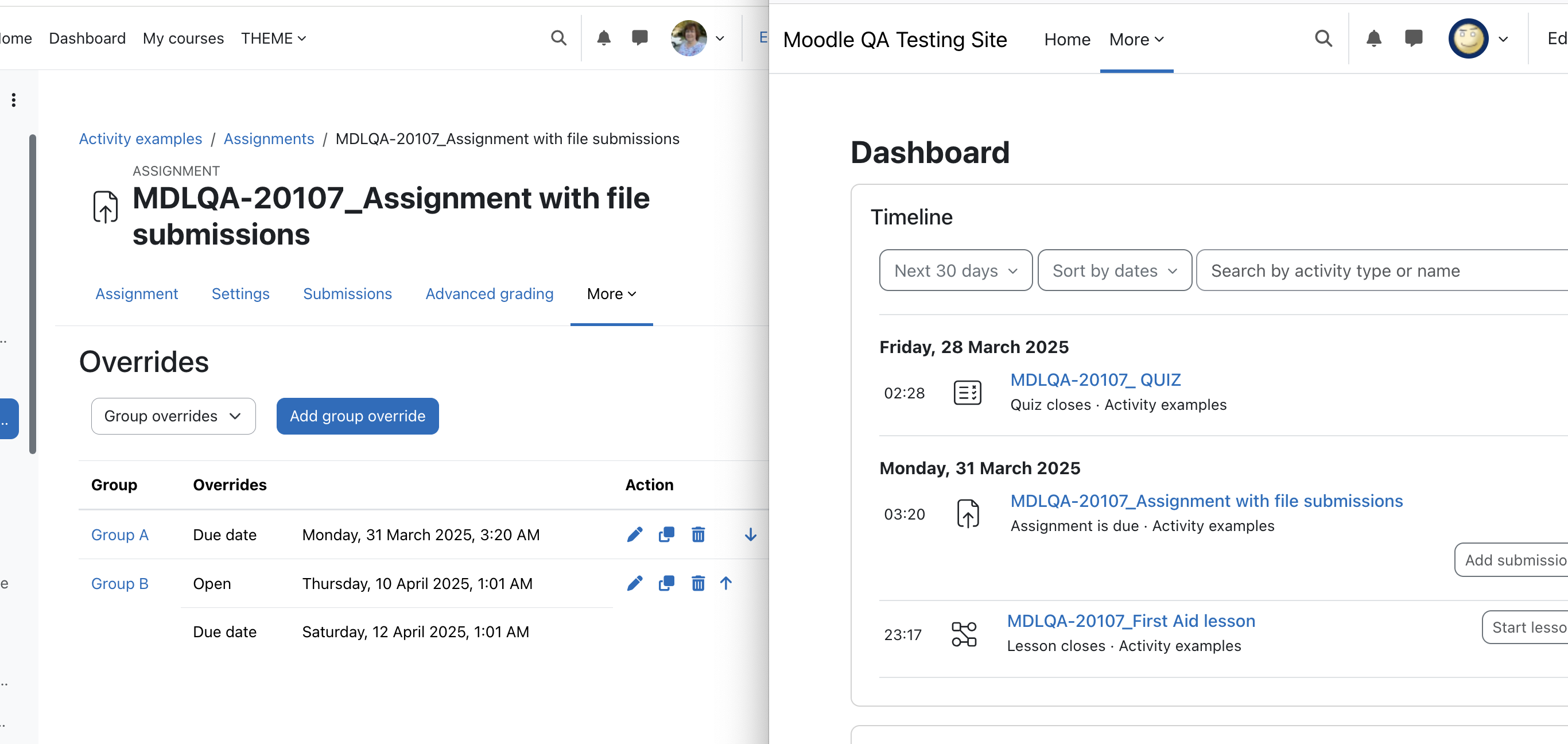Duplicate the Group B override

666,583
